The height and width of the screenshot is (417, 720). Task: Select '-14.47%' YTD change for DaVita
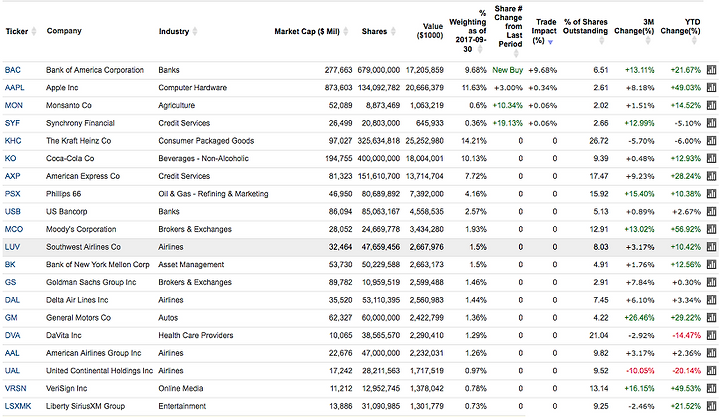(686, 335)
